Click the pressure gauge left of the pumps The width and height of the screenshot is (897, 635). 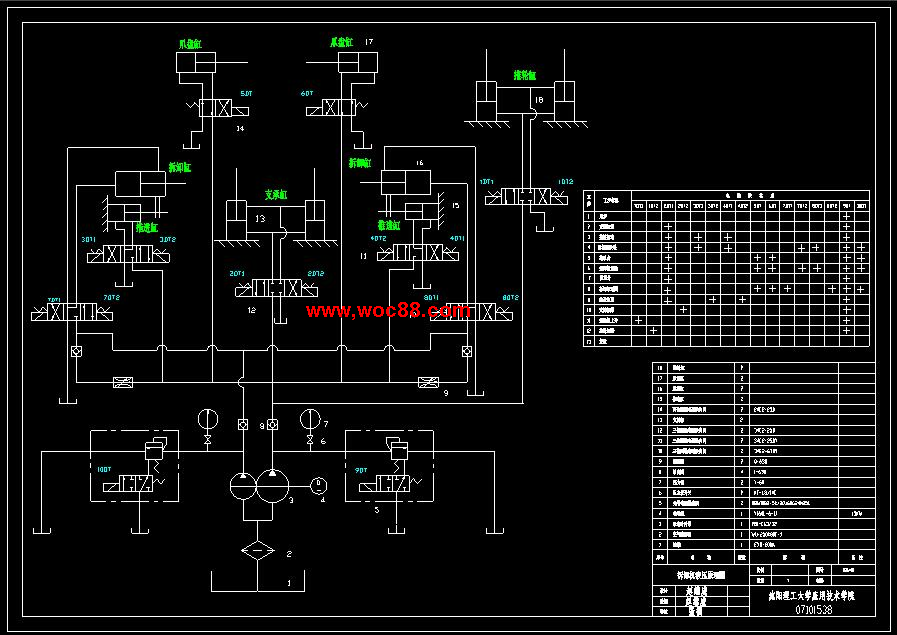click(208, 419)
